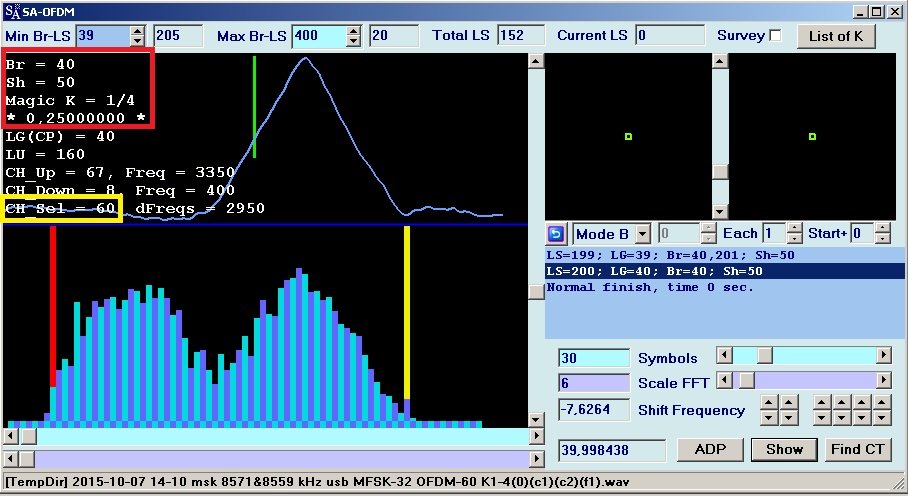Click the thumb of the constellation panels scrollbar
The width and height of the screenshot is (908, 496).
pyautogui.click(x=720, y=172)
